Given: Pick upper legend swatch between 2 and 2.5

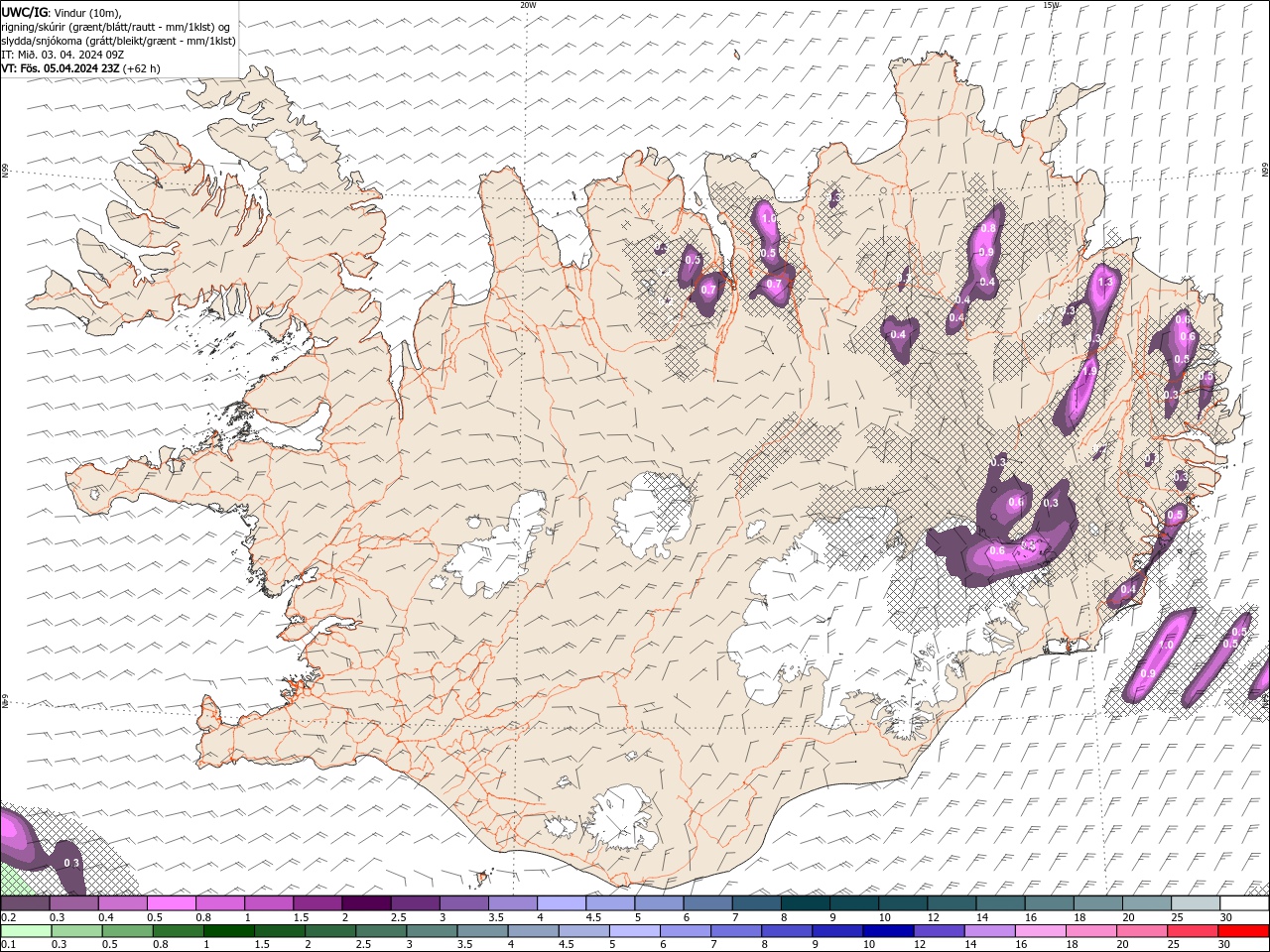Looking at the screenshot, I should point(366,903).
